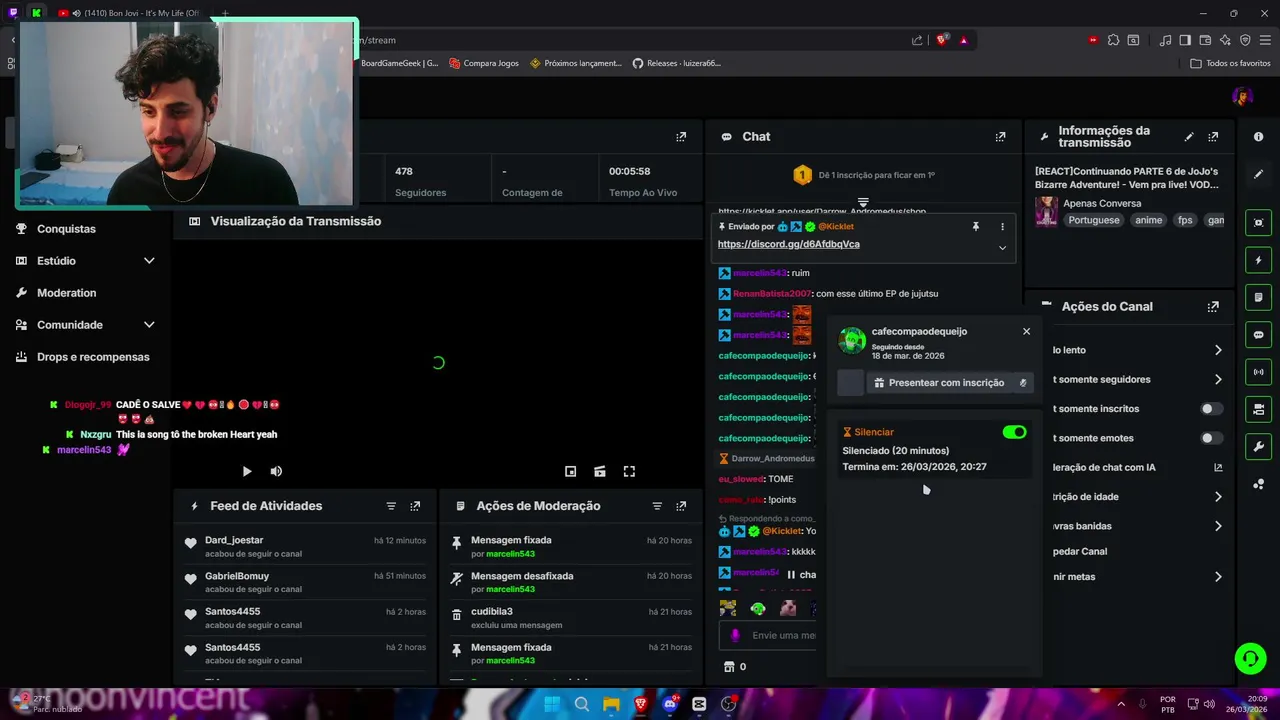Open the browser extensions puzzle icon
Screen dimensions: 1280x720
pos(1113,40)
